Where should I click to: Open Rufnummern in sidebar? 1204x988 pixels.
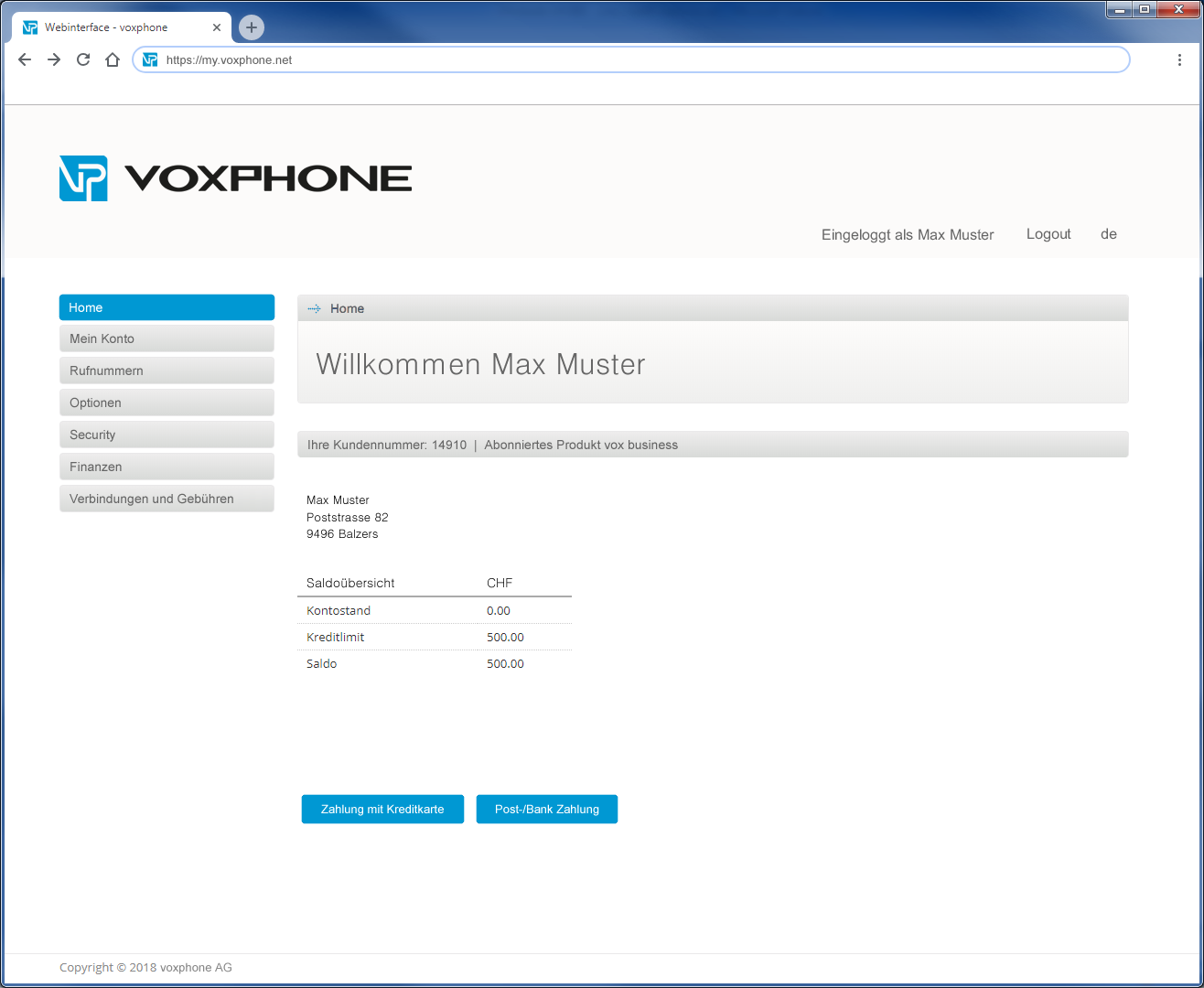[167, 370]
